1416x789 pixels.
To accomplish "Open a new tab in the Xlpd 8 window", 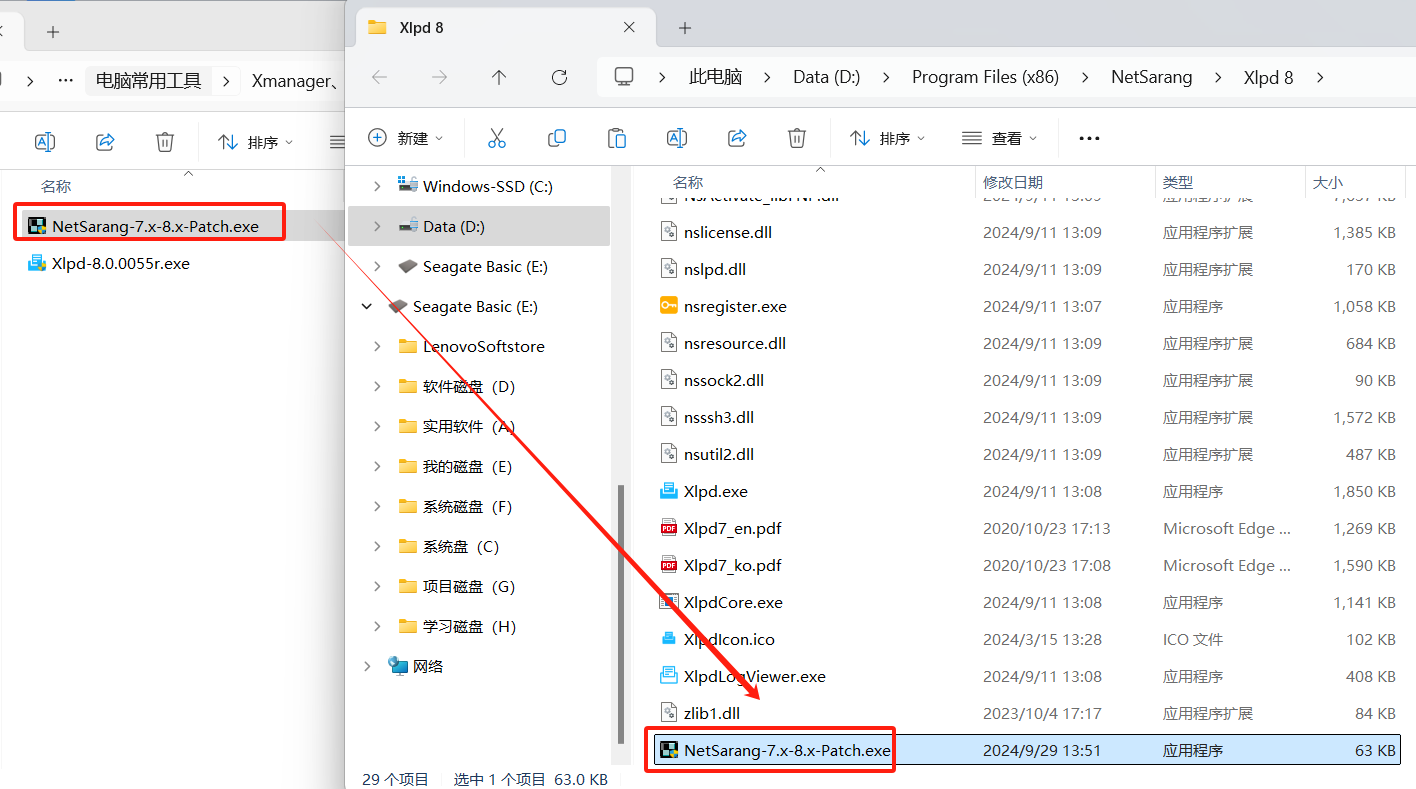I will pos(685,28).
